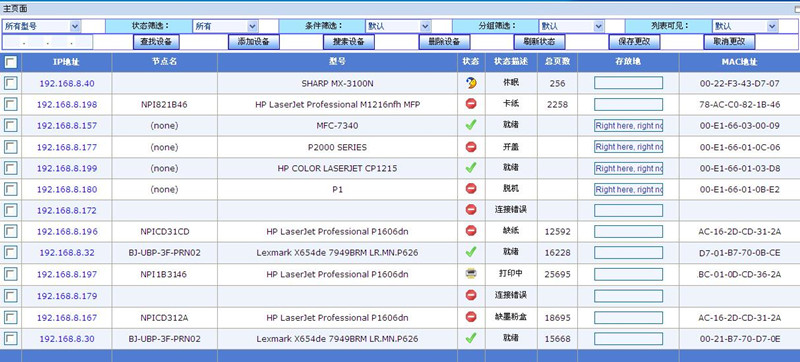Open IP link 192.168.8.167
Viewport: 800px width, 362px height.
point(67,318)
